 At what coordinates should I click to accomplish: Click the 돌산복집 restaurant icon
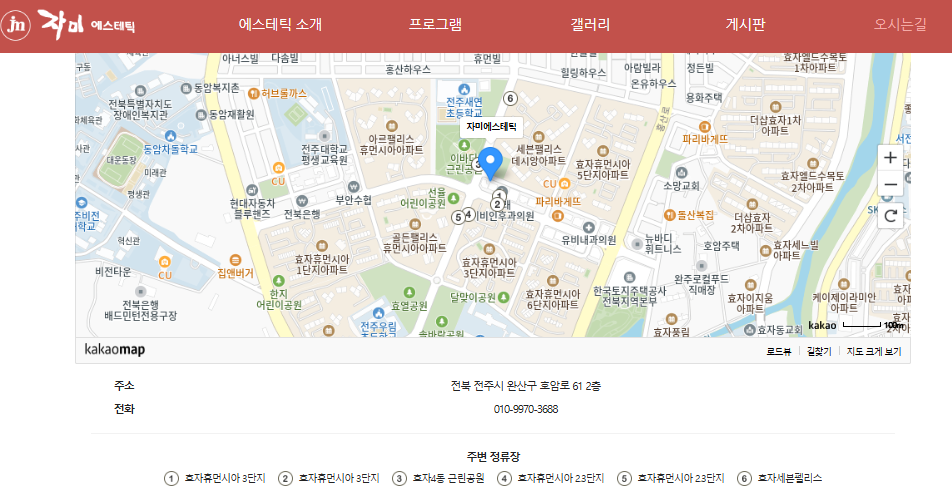[x=670, y=215]
